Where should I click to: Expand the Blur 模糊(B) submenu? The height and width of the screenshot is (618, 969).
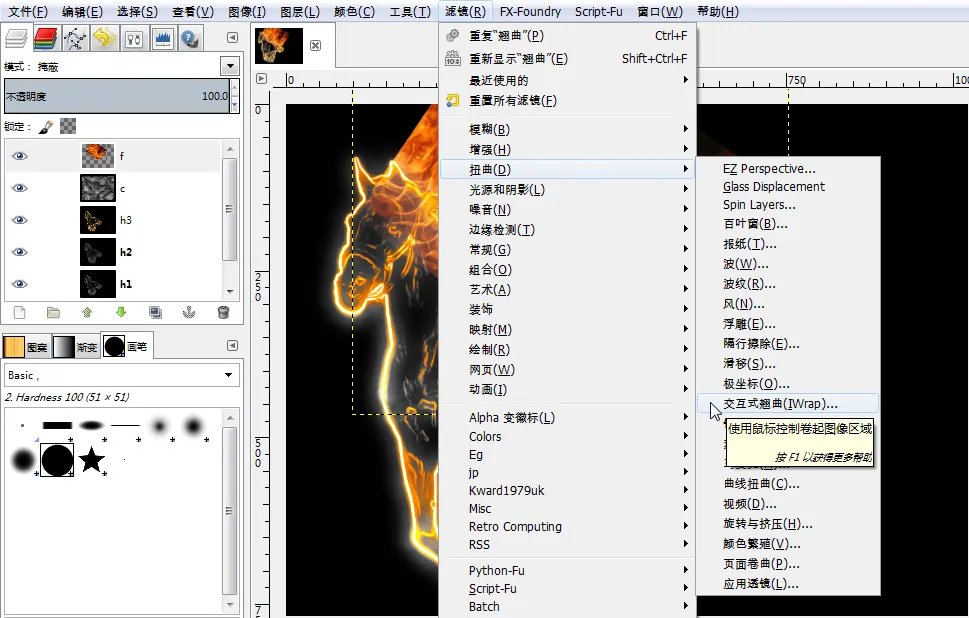coord(567,129)
